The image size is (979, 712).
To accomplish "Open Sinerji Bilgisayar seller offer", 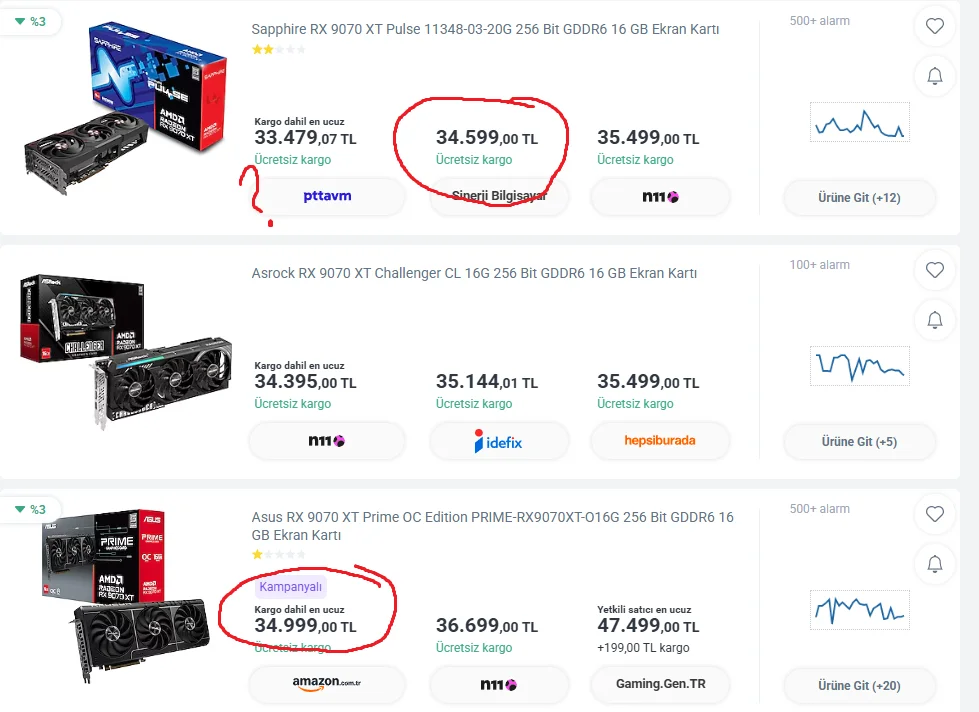I will (499, 196).
